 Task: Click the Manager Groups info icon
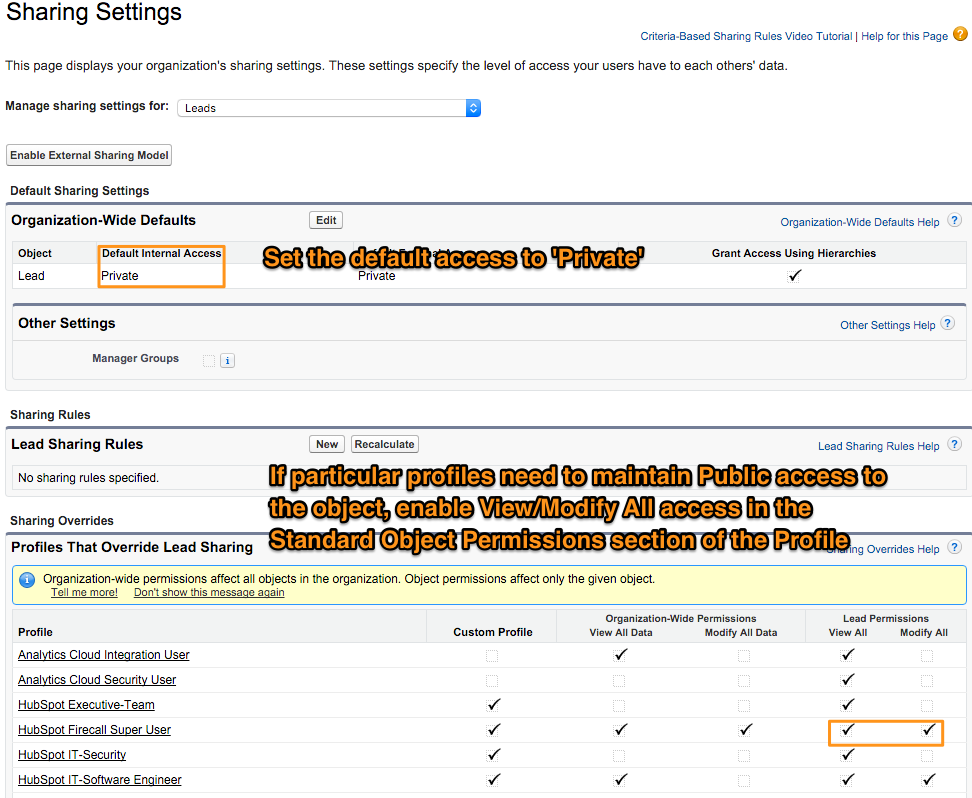228,360
